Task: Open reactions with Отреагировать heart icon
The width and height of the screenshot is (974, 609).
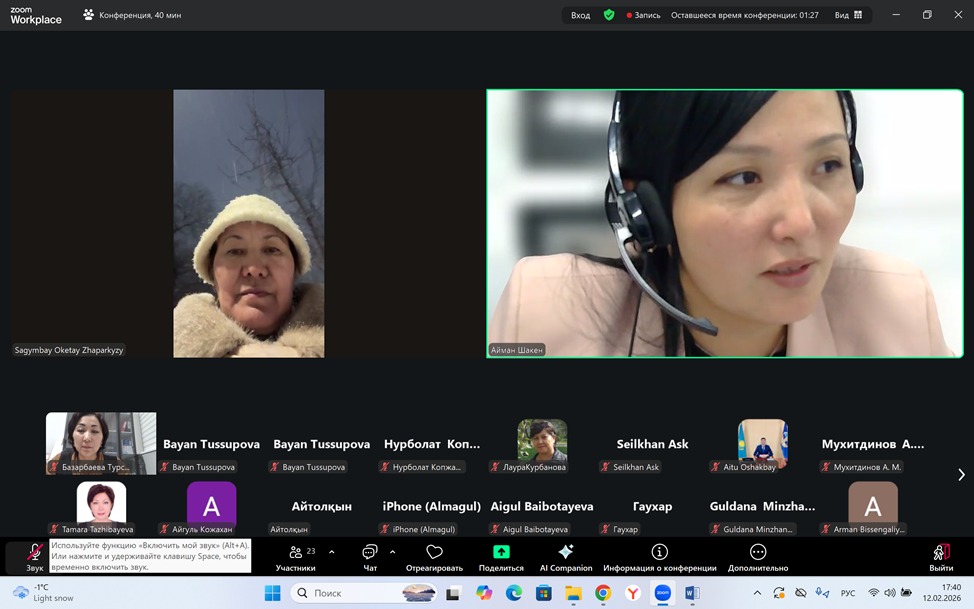Action: (x=434, y=556)
